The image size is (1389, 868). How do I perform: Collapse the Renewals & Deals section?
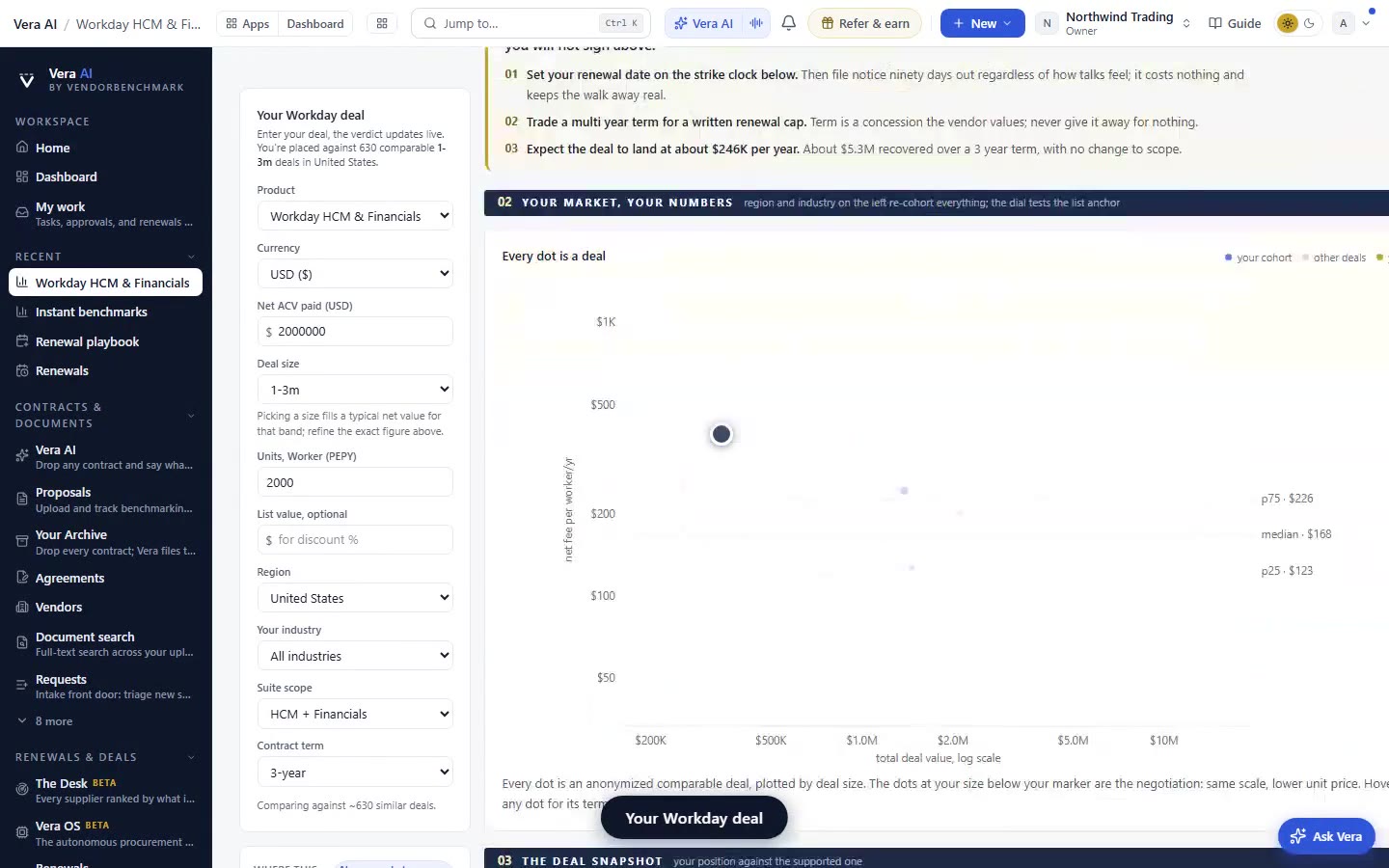tap(191, 757)
